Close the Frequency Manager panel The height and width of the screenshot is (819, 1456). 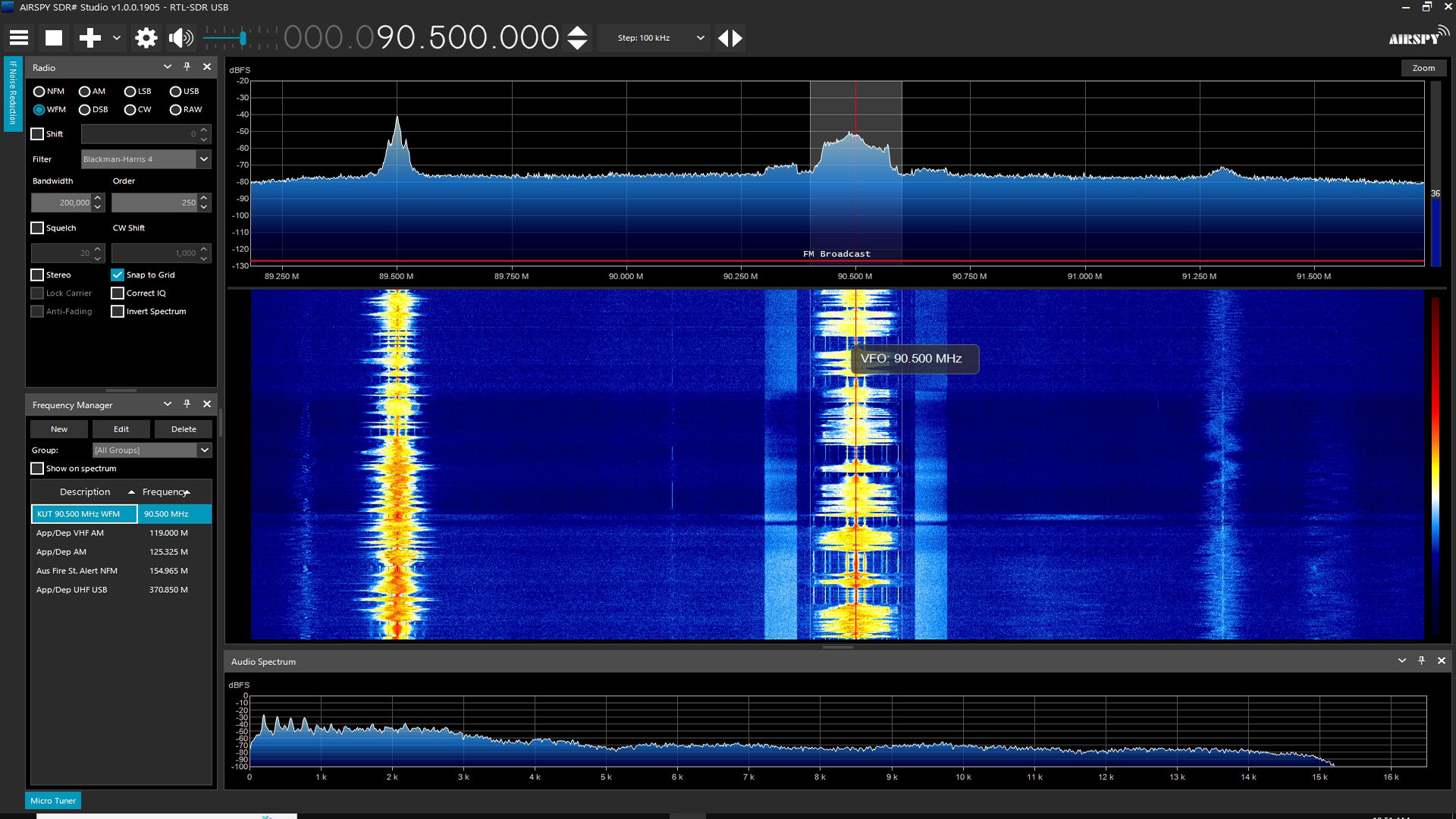click(207, 404)
